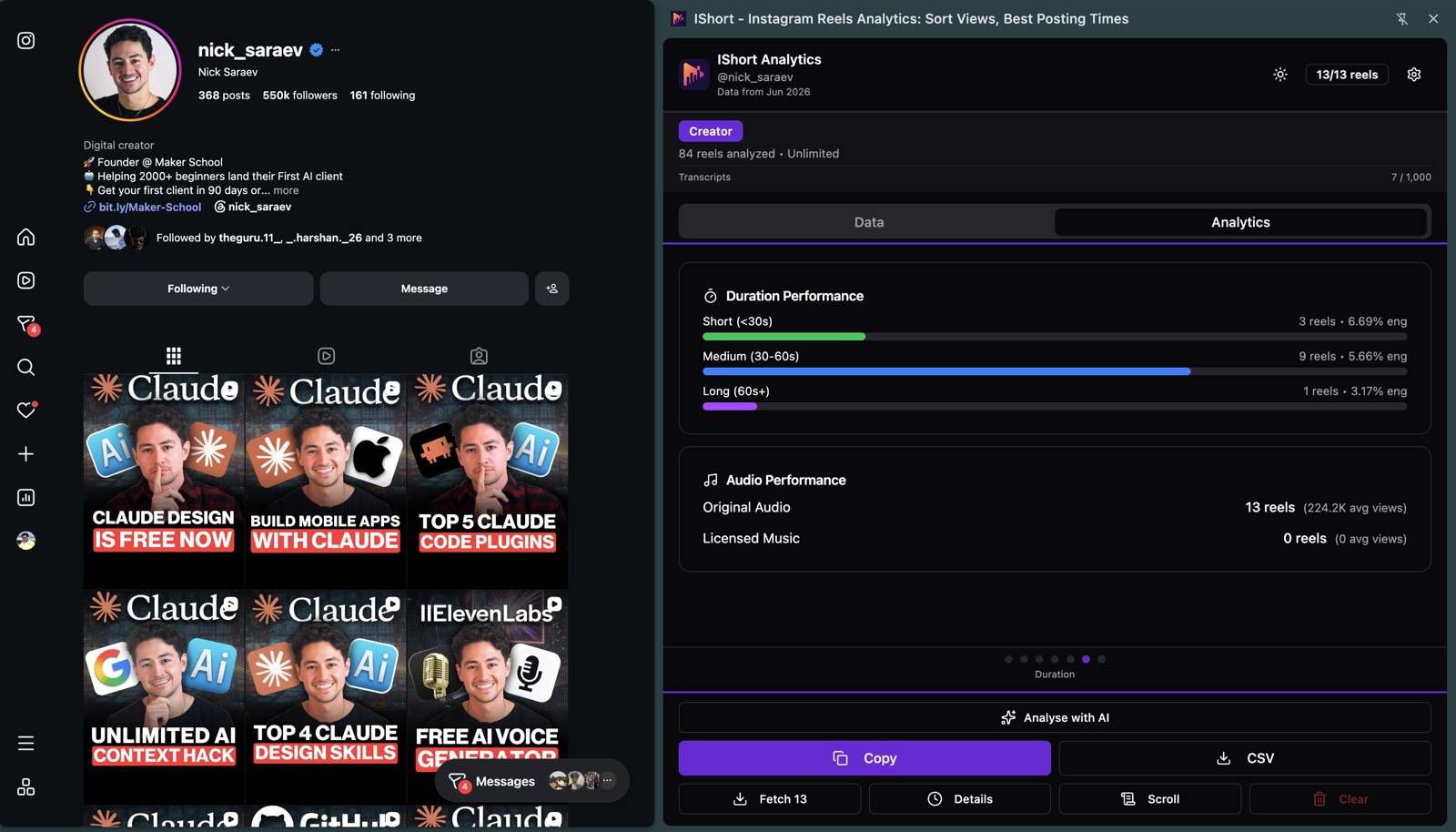Click the purple Copy button

[x=864, y=758]
